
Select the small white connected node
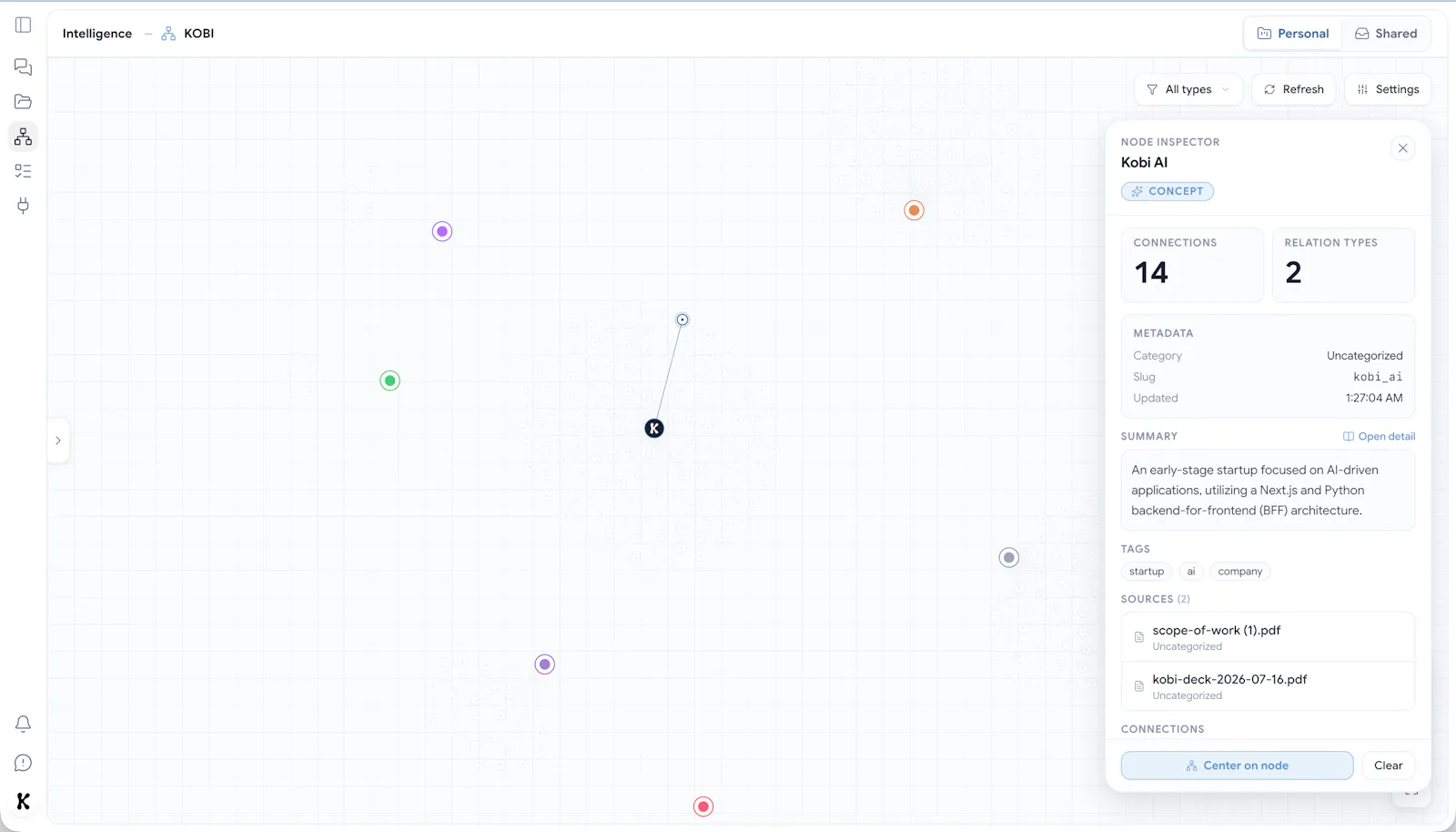[x=682, y=320]
